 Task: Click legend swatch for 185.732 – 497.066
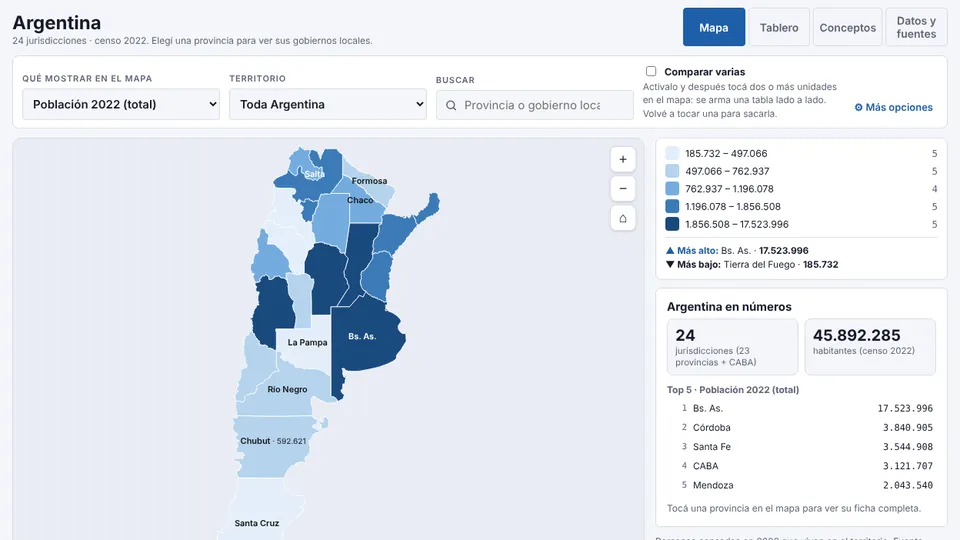(x=672, y=153)
